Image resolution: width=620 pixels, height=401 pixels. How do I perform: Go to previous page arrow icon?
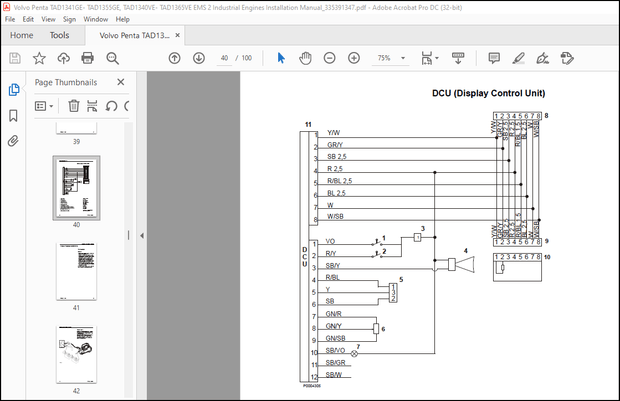tap(174, 58)
